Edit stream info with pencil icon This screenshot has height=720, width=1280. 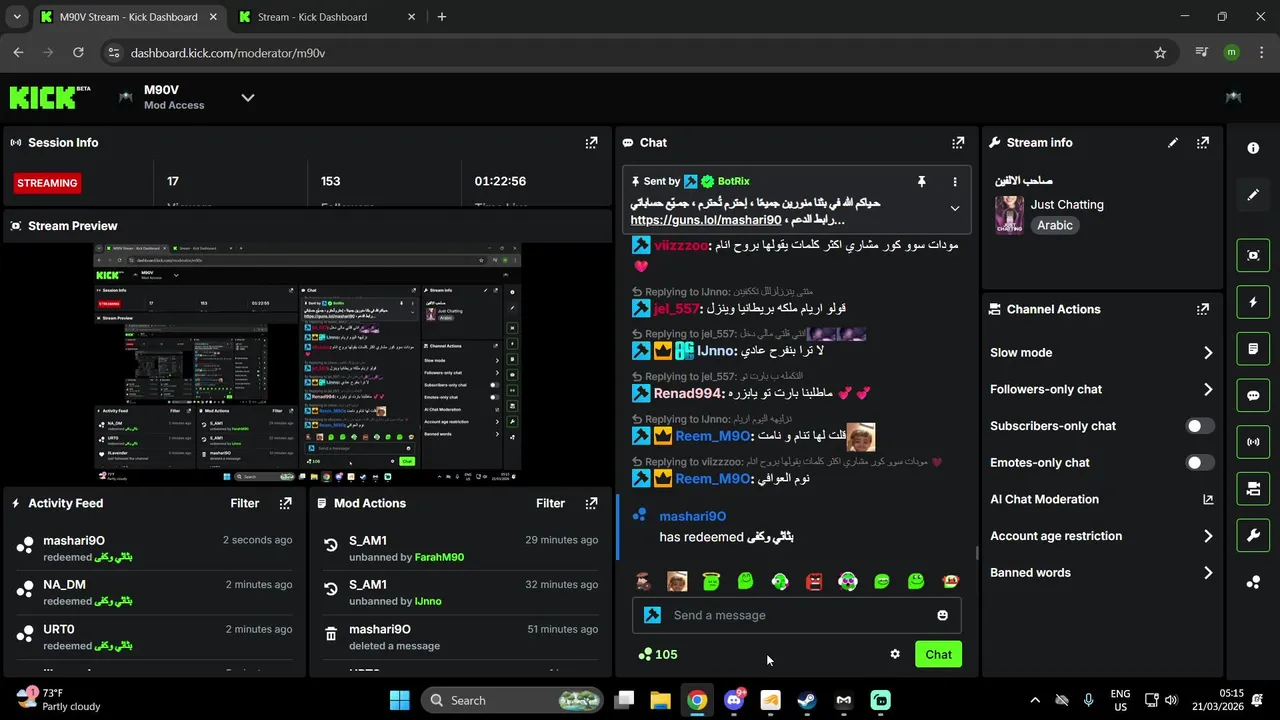click(1173, 143)
